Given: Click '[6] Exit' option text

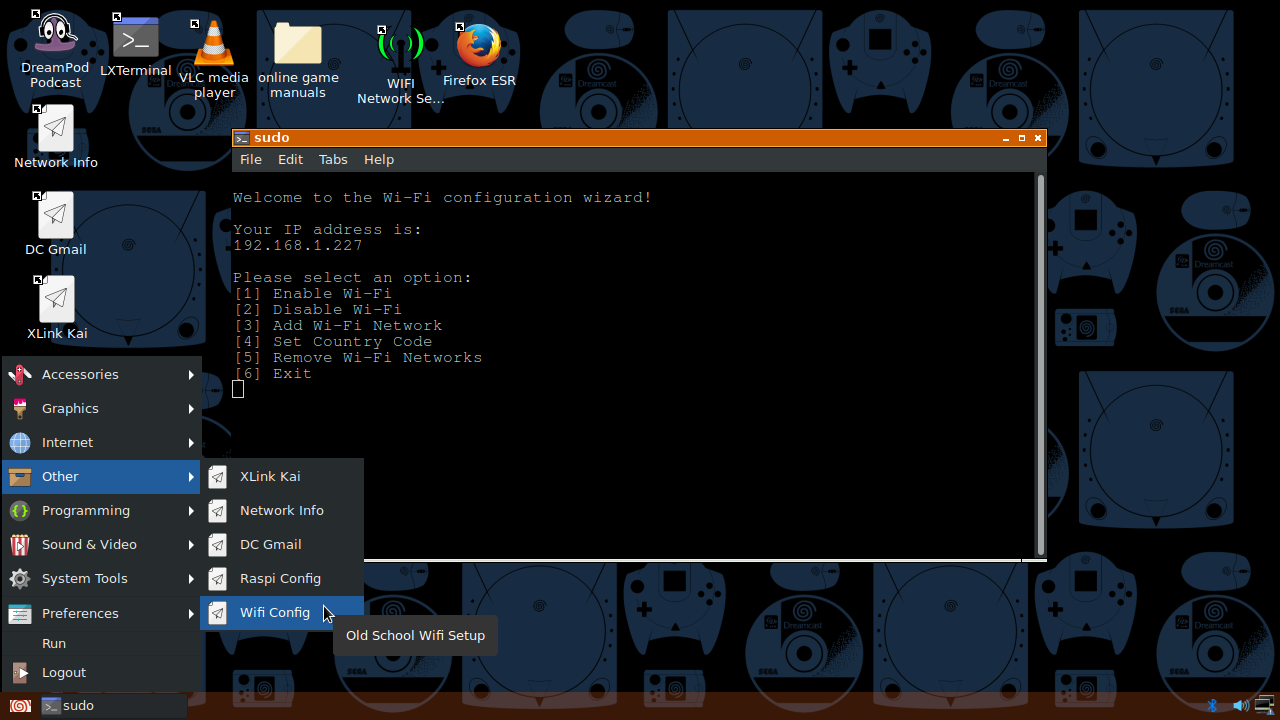Looking at the screenshot, I should 273,374.
